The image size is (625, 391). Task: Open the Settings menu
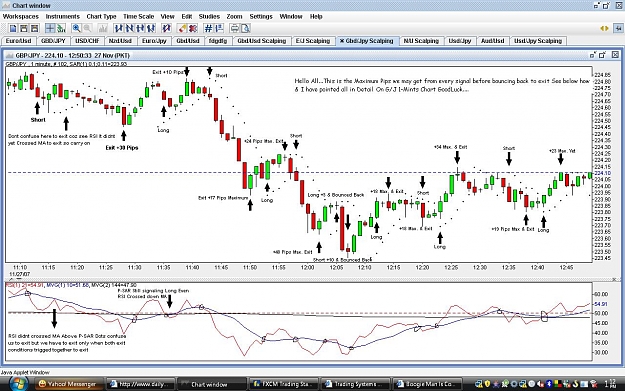tap(261, 16)
